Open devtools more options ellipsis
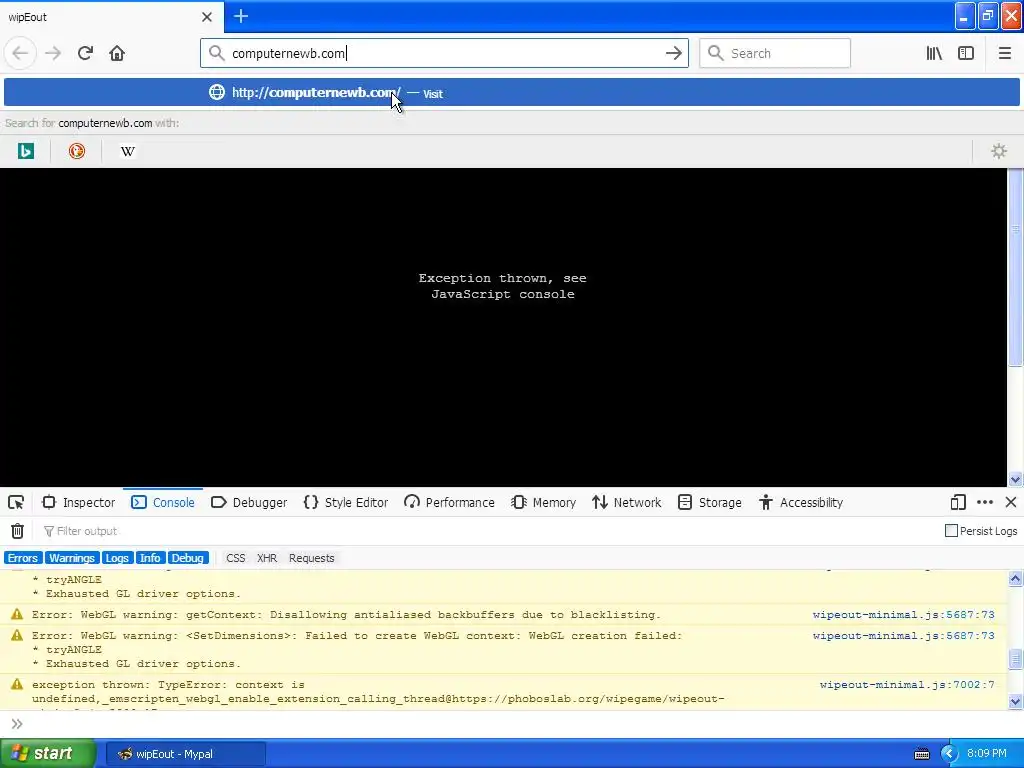The width and height of the screenshot is (1024, 768). coord(985,502)
